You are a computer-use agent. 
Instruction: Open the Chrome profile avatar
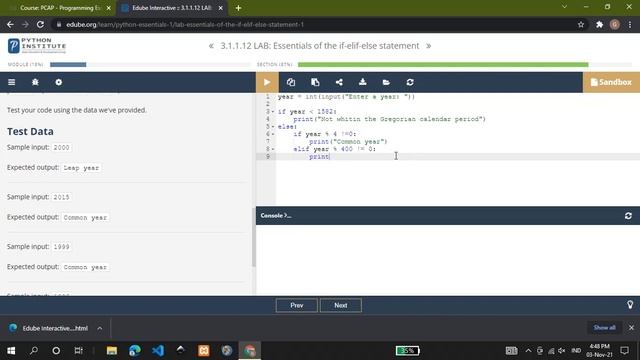tap(615, 24)
